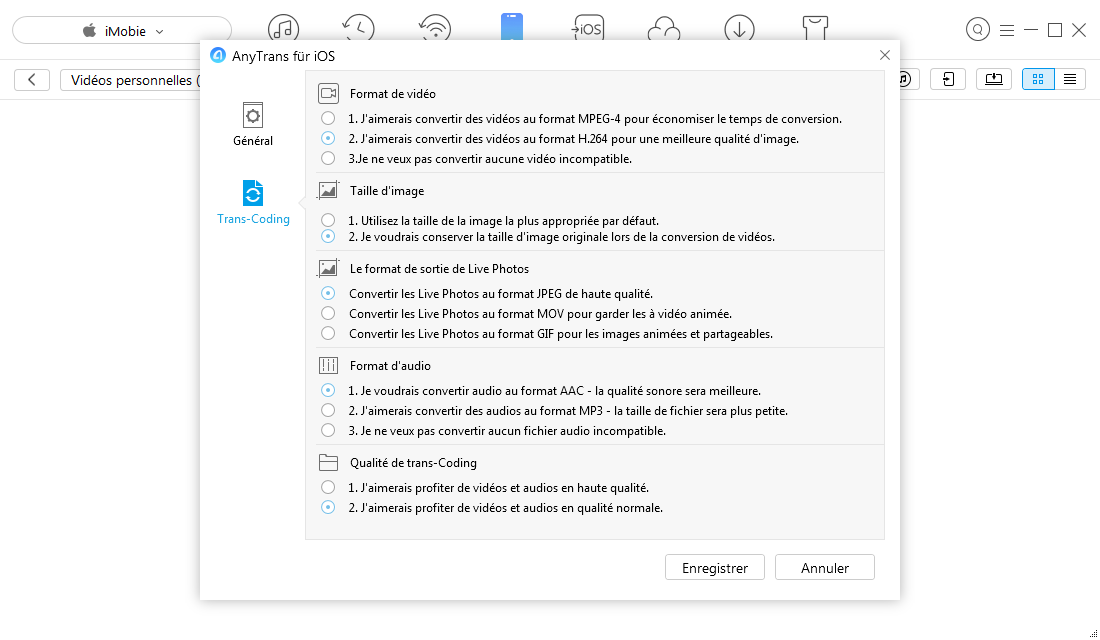
Task: Click the Le format de sortie de Live Photos heading
Action: point(439,268)
